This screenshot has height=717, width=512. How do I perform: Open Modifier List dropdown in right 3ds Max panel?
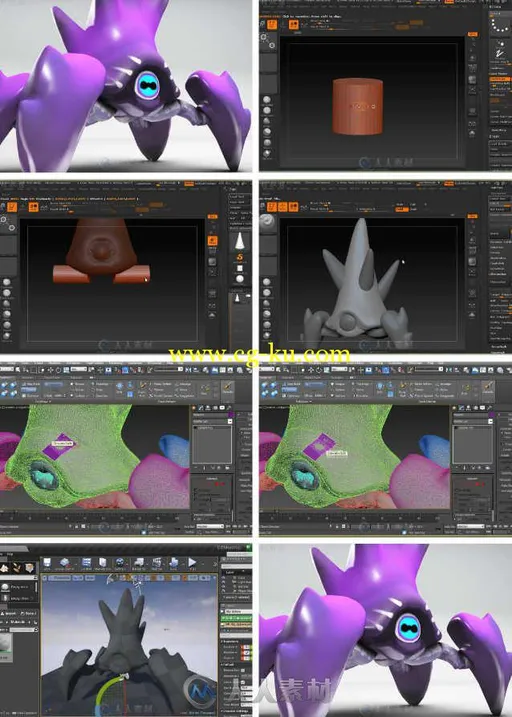473,421
